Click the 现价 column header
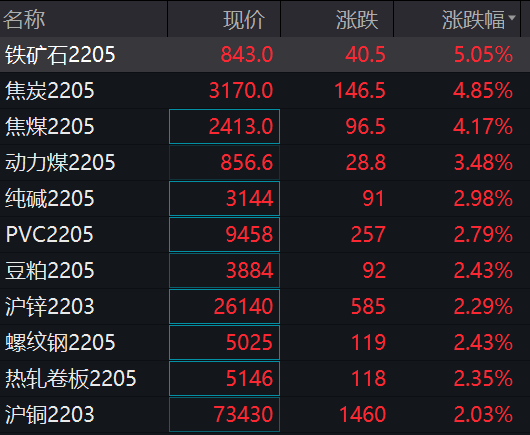The image size is (530, 435). tap(244, 20)
